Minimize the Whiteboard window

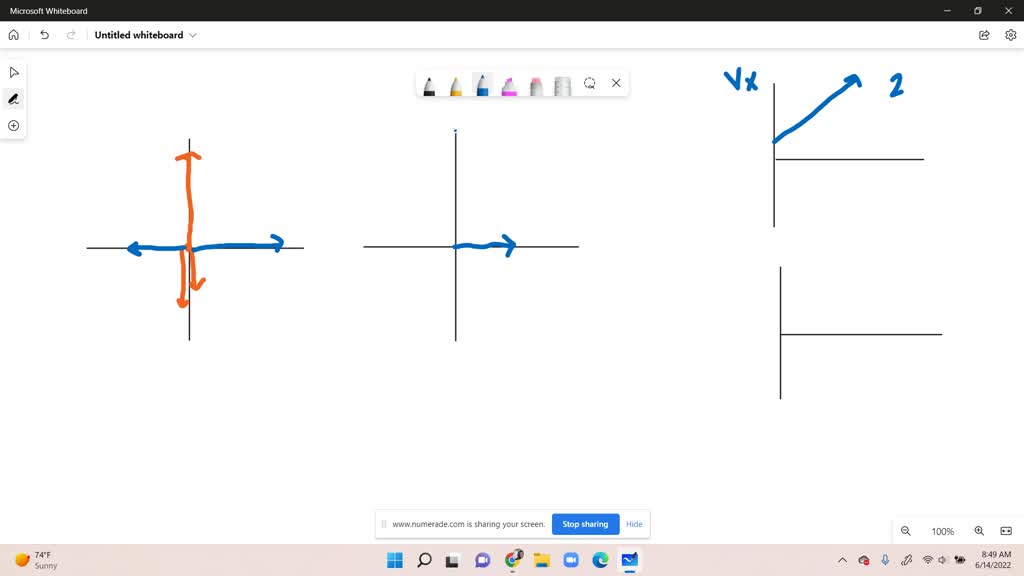pyautogui.click(x=947, y=10)
